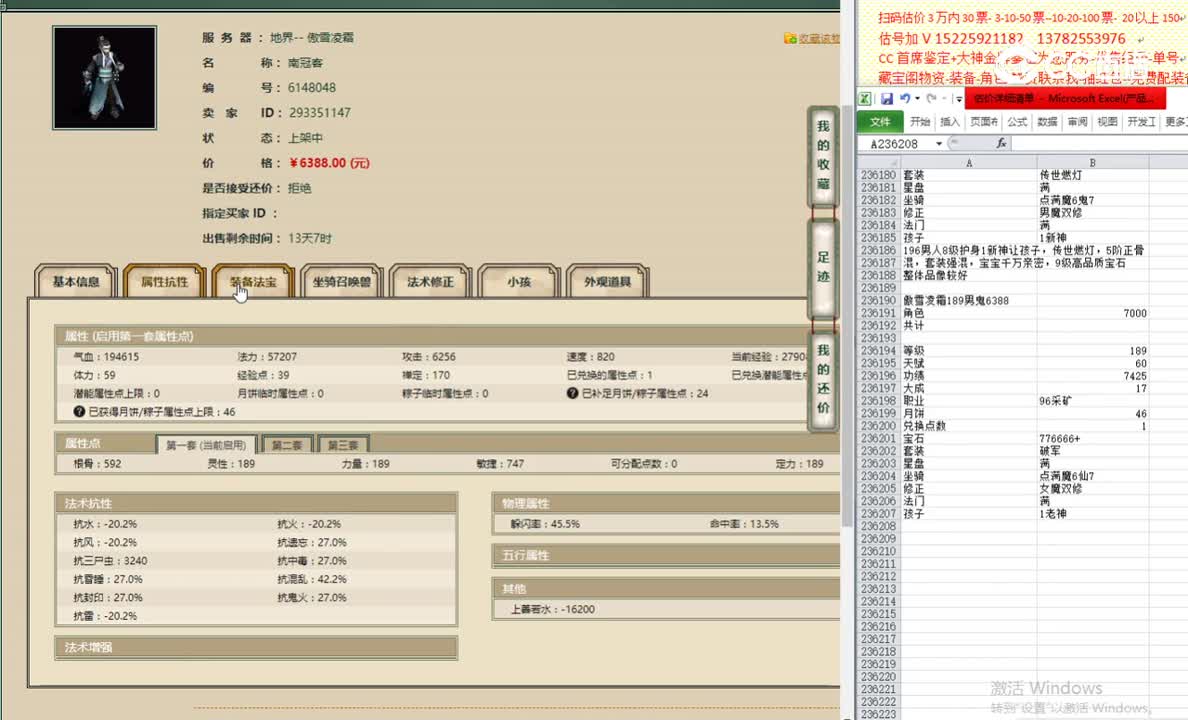
Task: Open the Excel 视图 ribbon tab
Action: 1107,121
